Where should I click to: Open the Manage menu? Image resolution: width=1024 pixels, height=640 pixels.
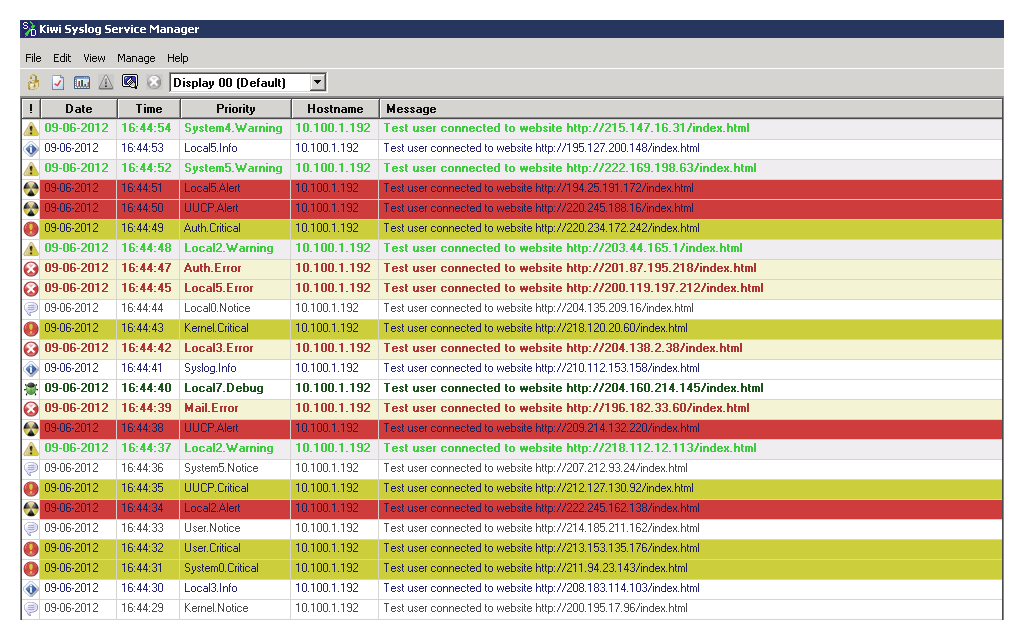click(x=136, y=58)
